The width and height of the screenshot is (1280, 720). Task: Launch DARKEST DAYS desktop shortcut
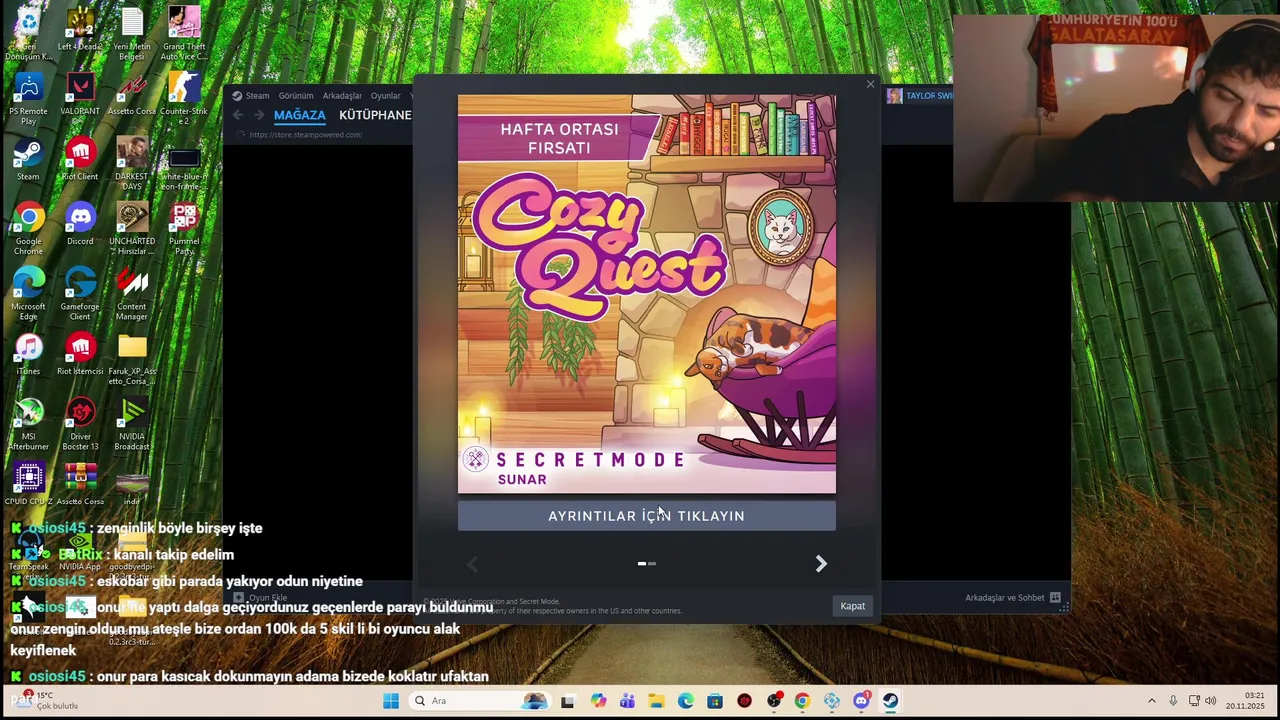[x=132, y=163]
